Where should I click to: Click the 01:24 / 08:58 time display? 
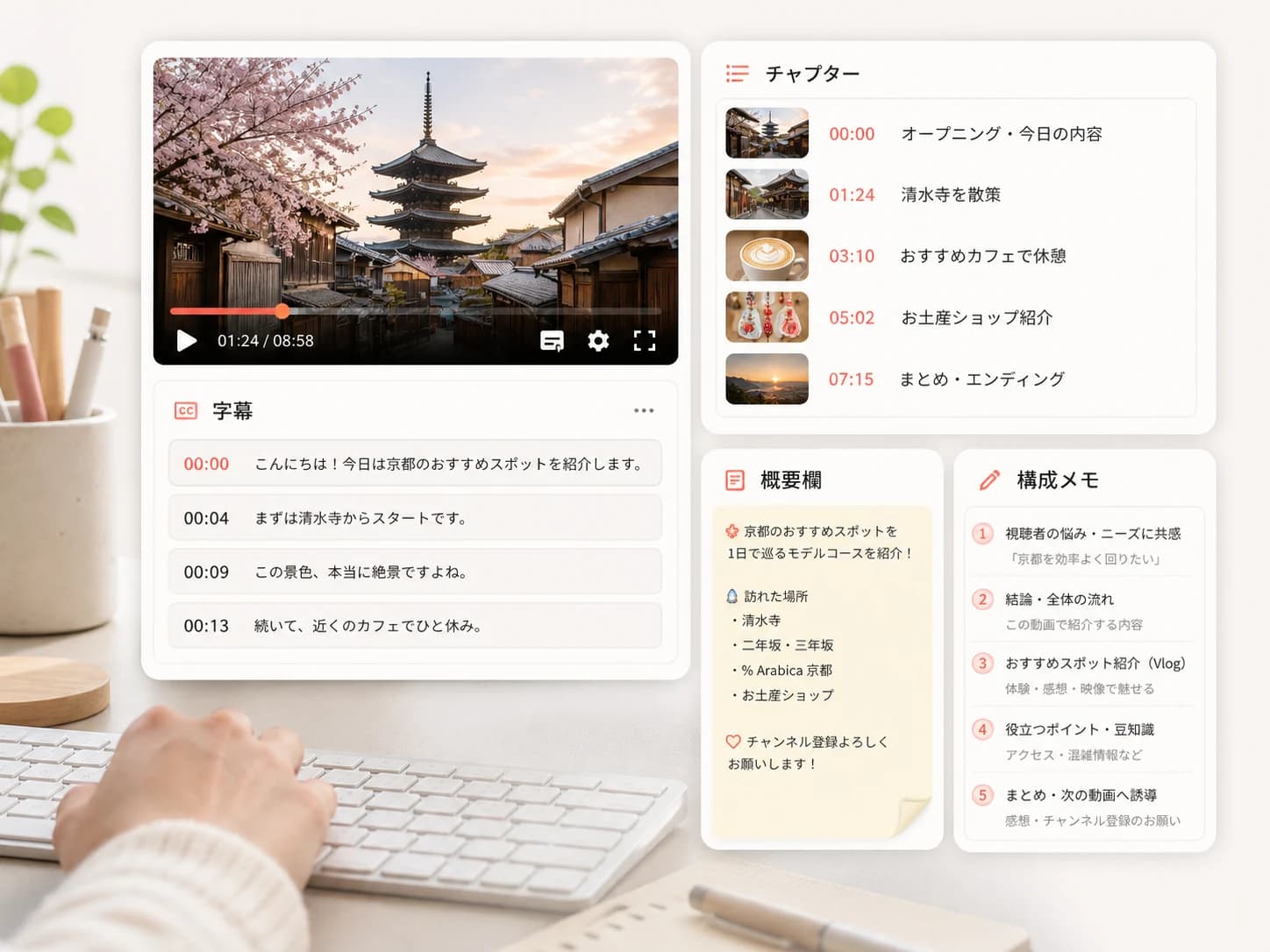pos(266,341)
